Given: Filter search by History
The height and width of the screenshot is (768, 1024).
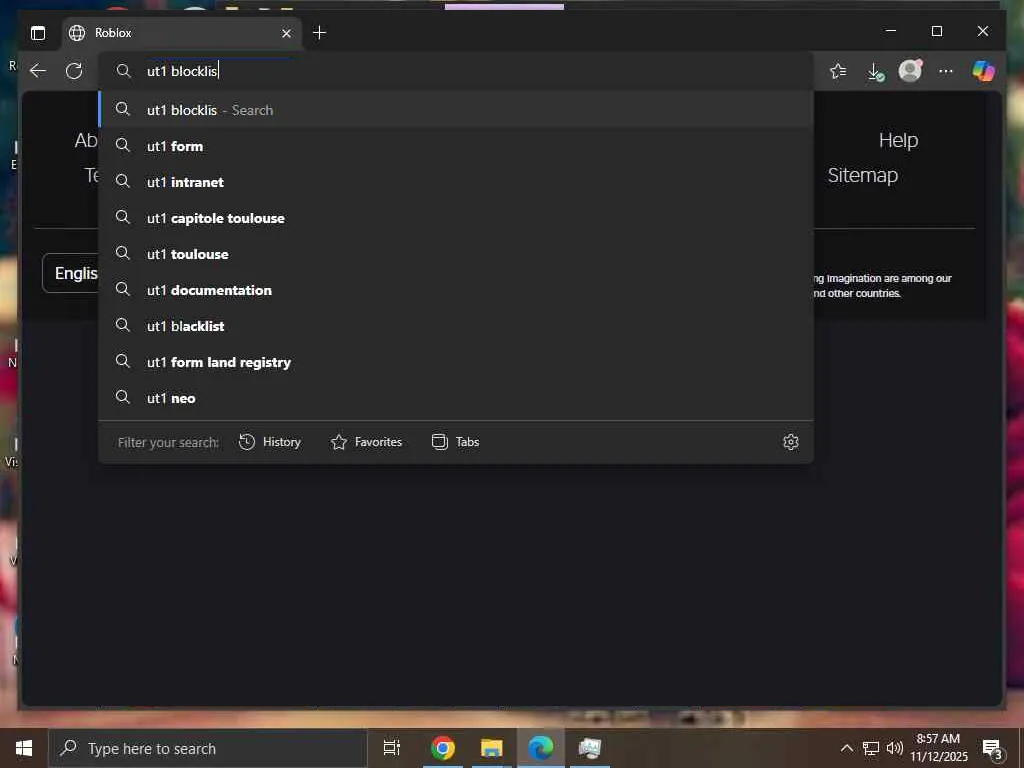Looking at the screenshot, I should [270, 442].
